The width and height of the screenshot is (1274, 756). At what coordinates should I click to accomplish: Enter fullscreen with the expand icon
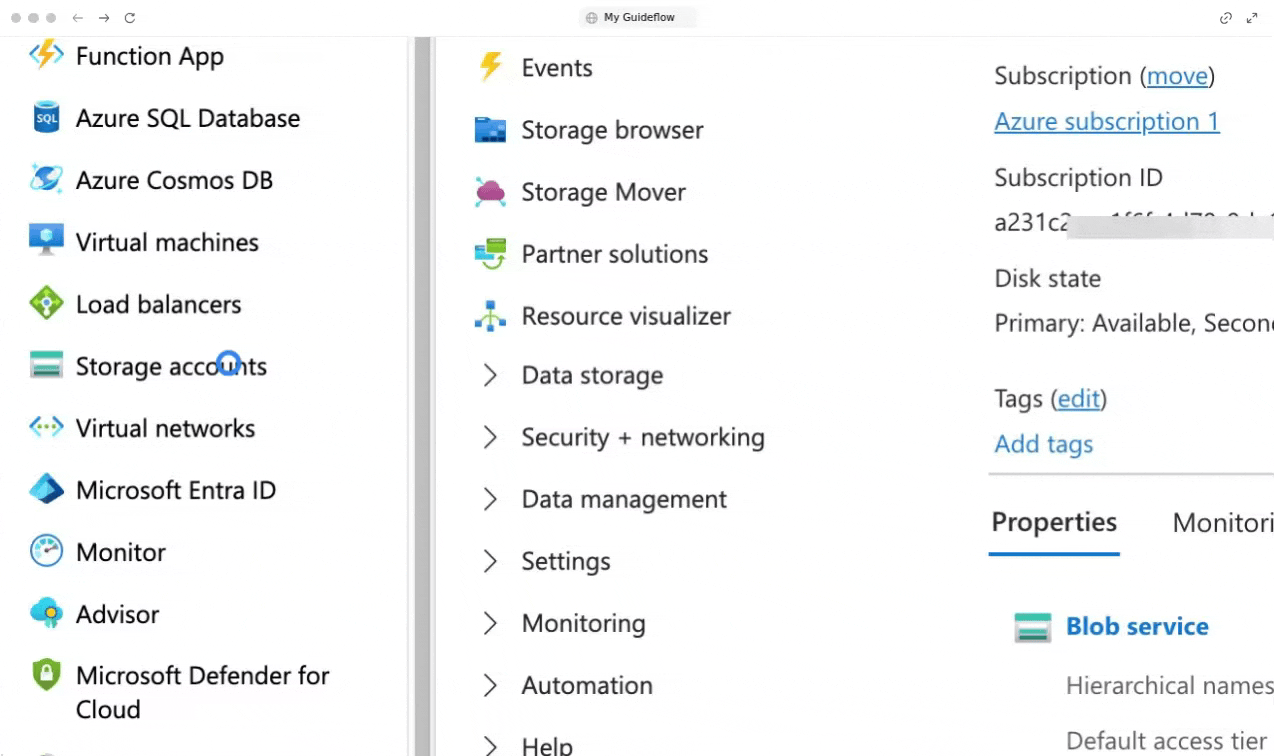click(1252, 18)
